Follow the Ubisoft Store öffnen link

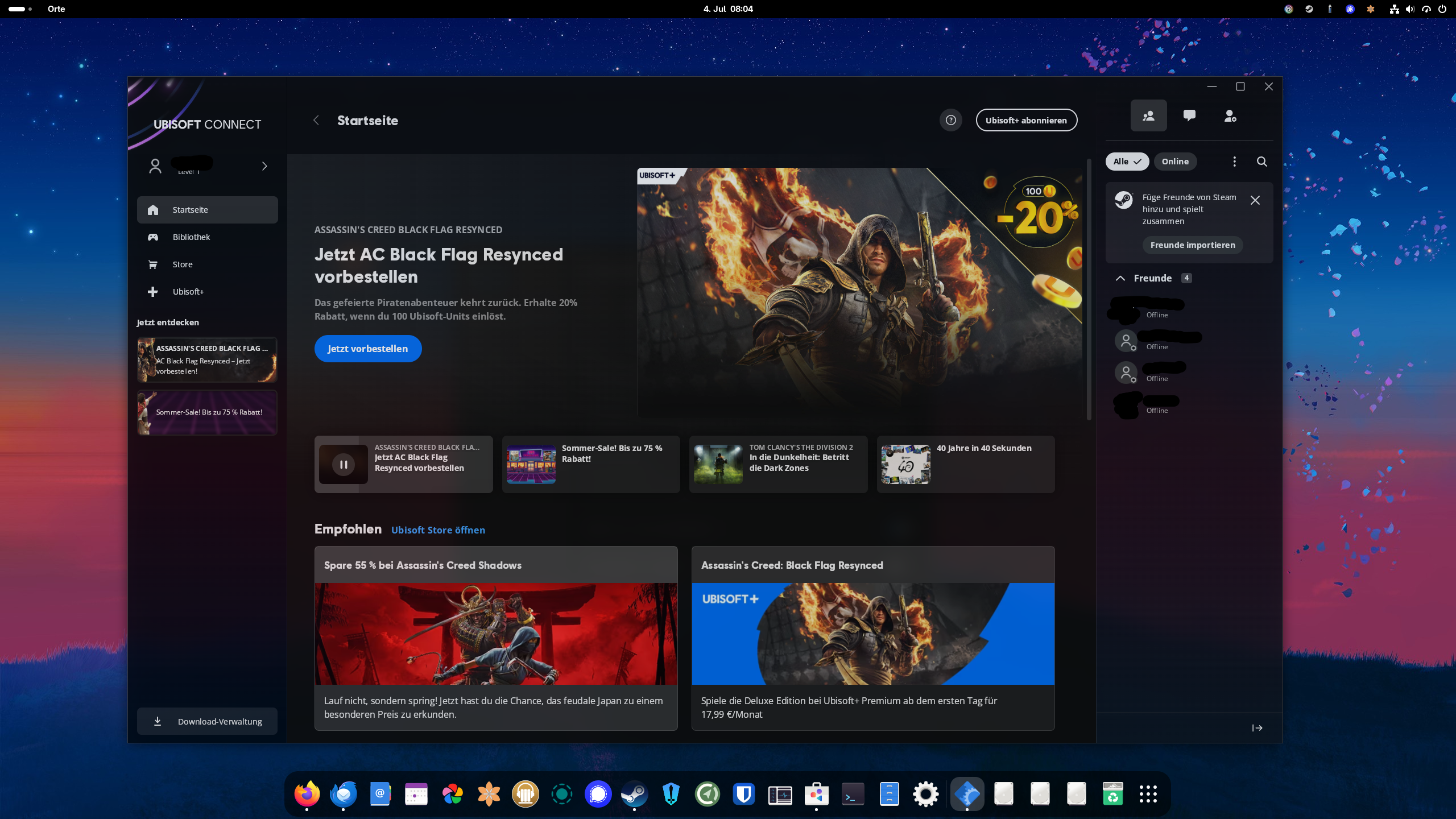438,530
